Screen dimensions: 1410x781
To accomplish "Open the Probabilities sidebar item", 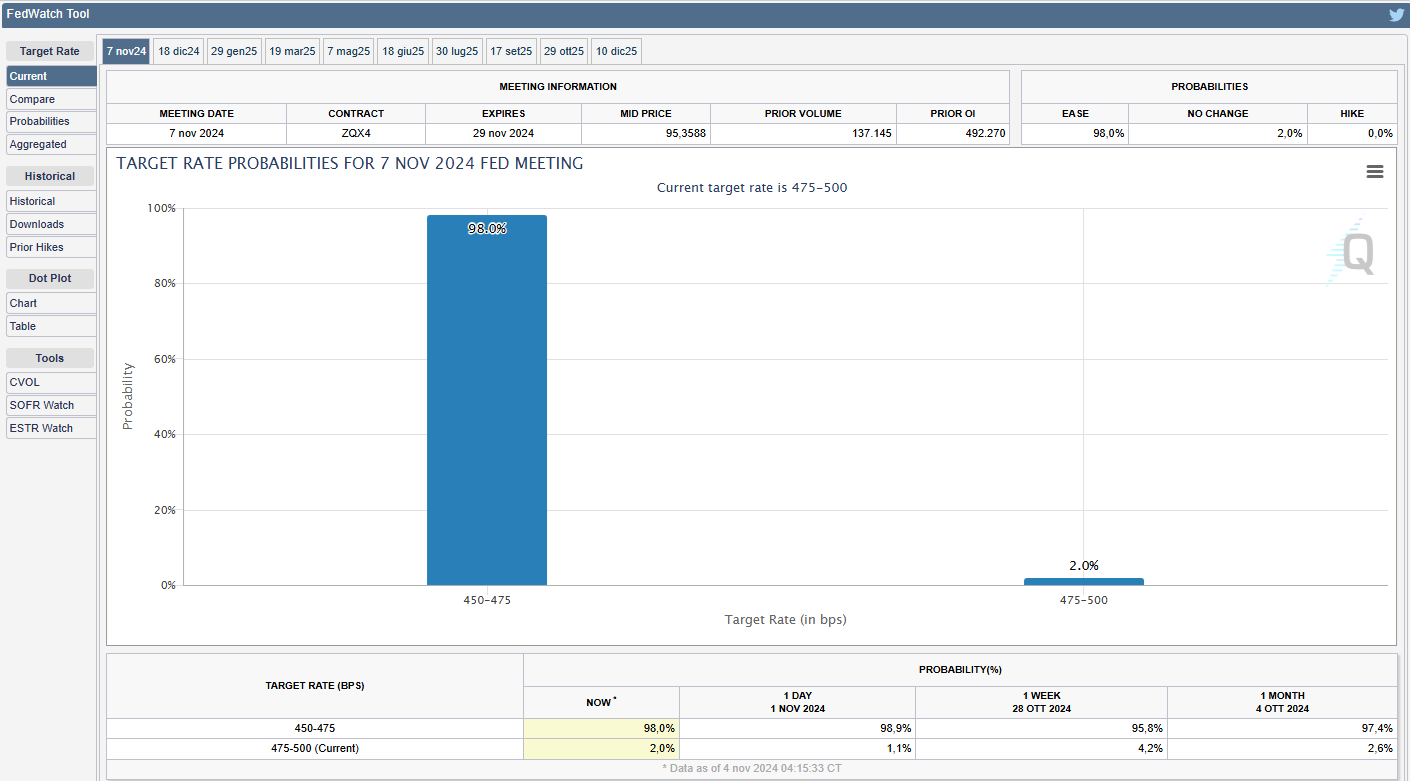I will pyautogui.click(x=51, y=121).
